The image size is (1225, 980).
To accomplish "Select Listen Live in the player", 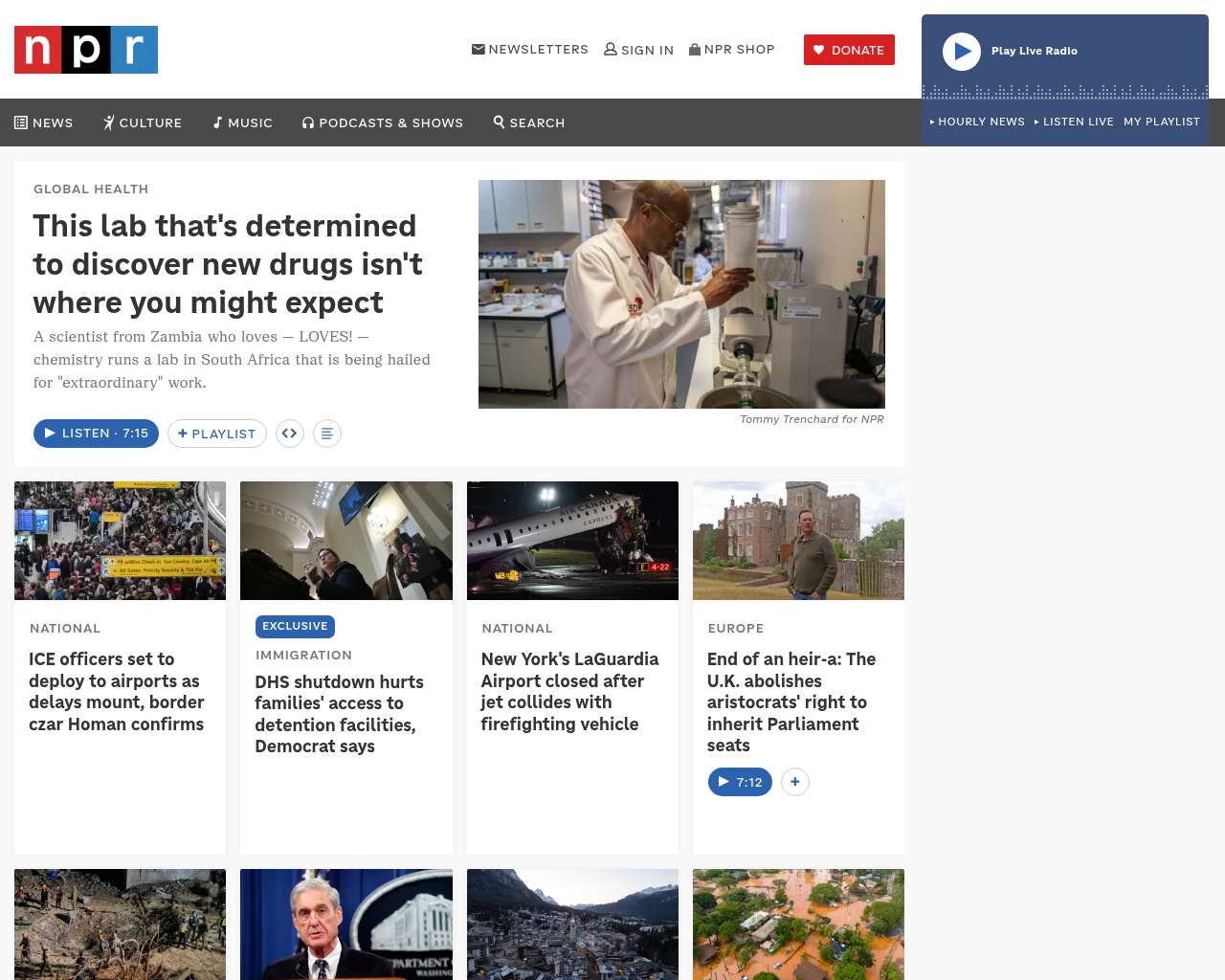I will 1074,122.
